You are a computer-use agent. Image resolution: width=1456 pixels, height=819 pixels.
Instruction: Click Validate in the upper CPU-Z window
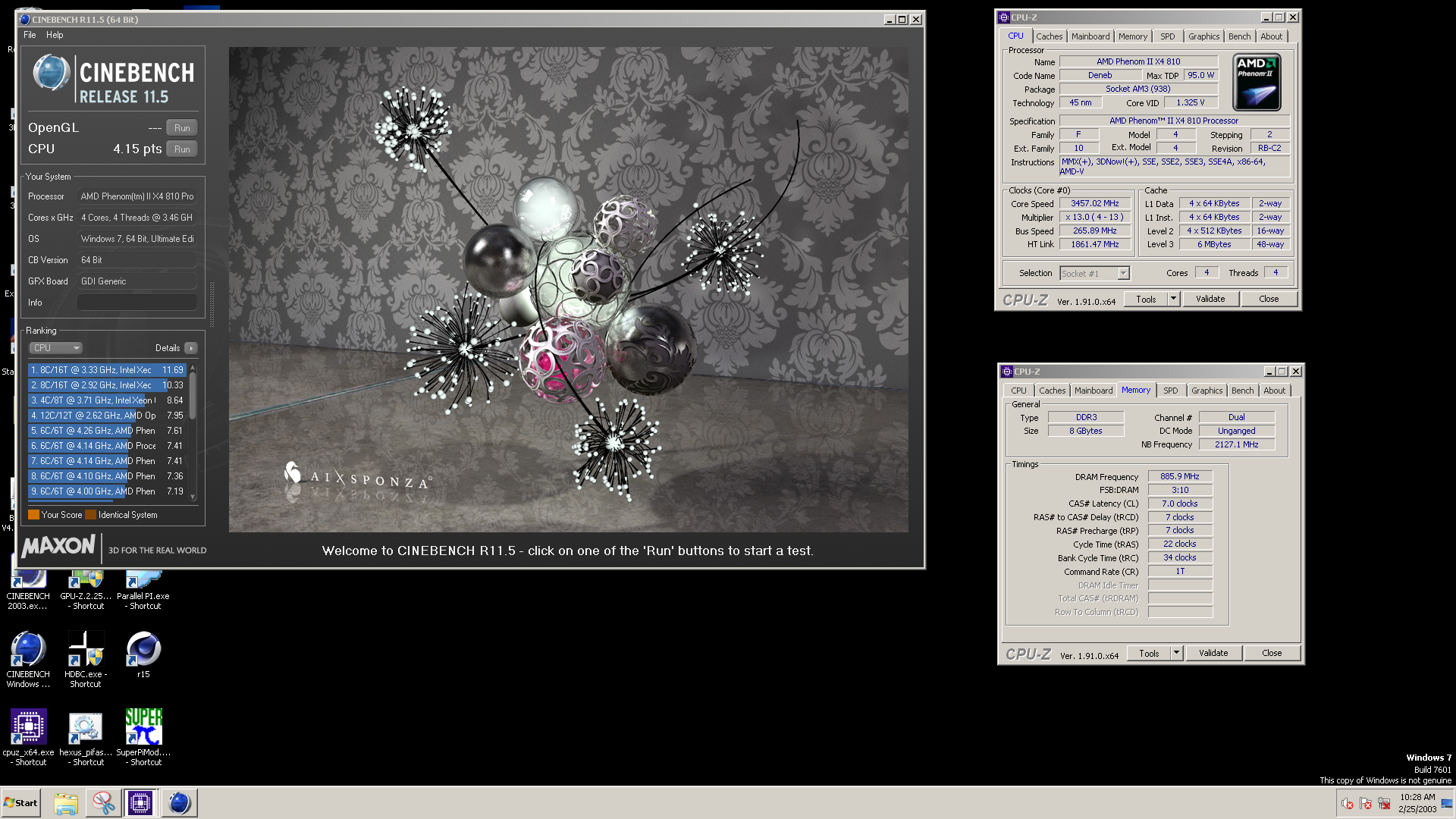[x=1210, y=299]
